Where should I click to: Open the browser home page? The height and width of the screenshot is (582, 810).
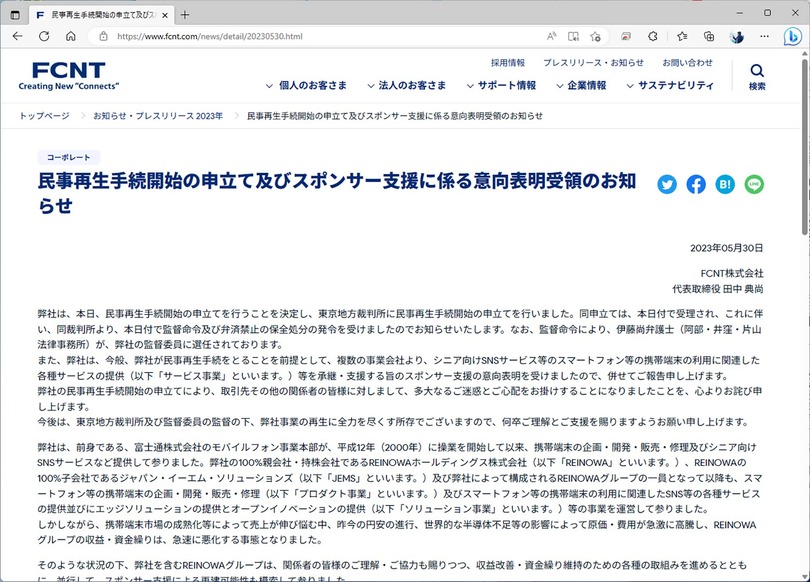(x=71, y=36)
